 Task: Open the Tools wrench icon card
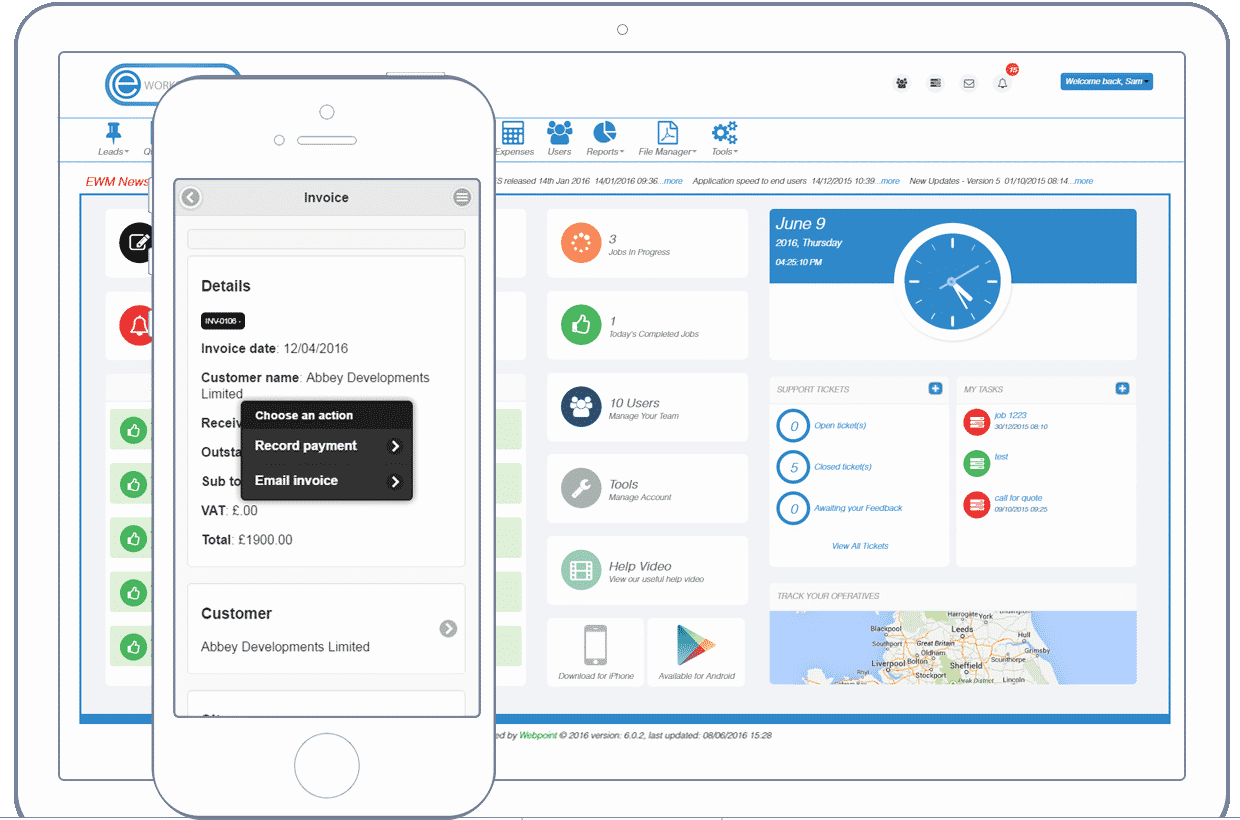pos(580,488)
